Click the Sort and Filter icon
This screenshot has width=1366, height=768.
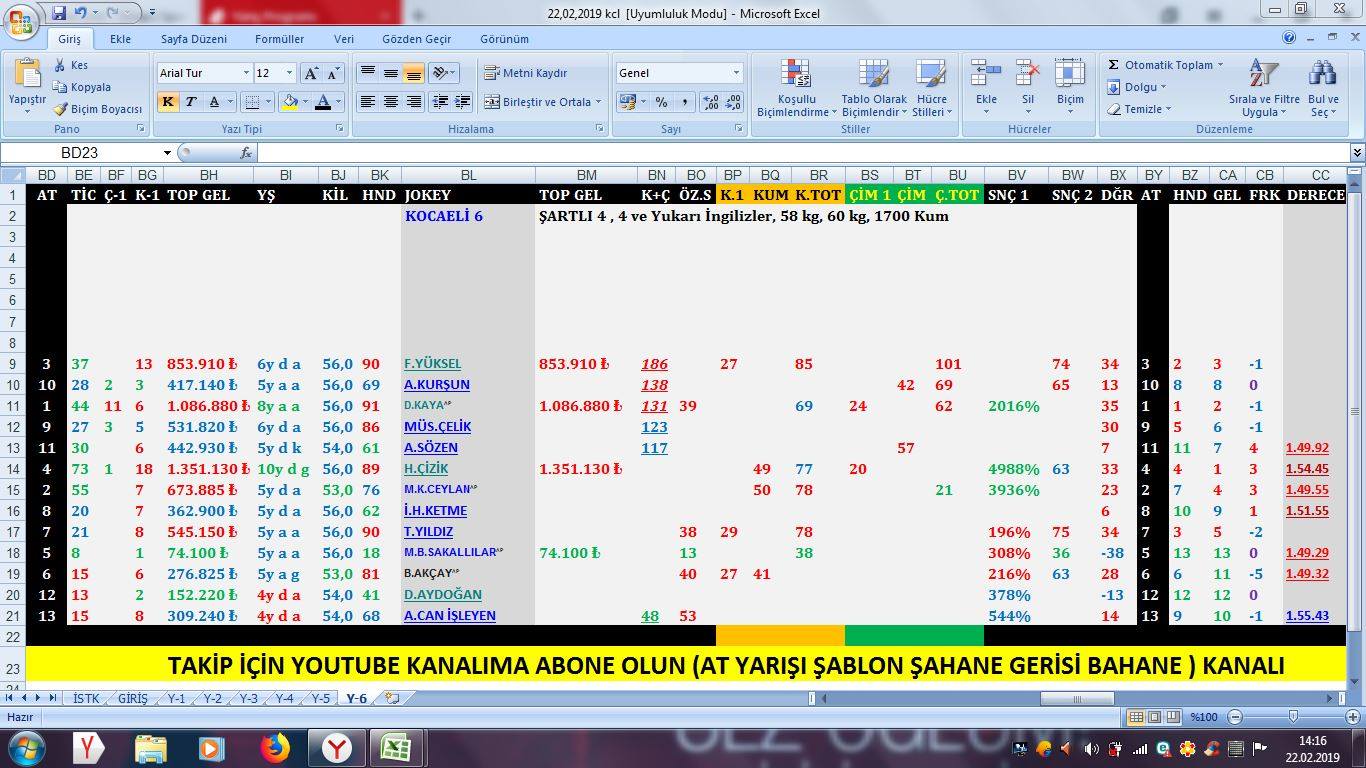coord(1264,74)
